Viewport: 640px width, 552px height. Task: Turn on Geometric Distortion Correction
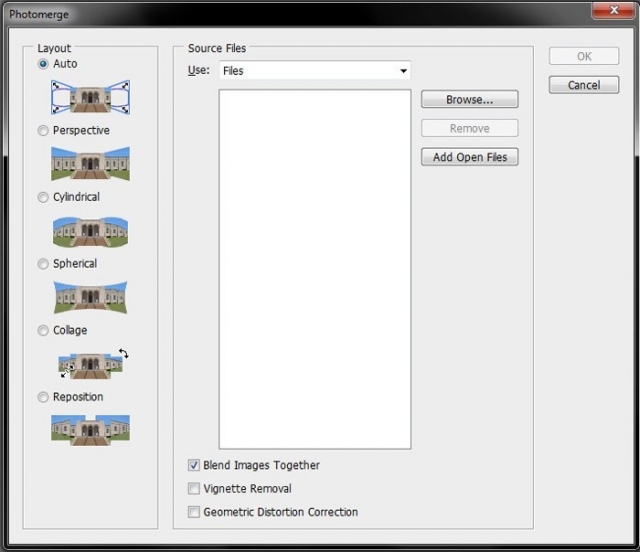pos(194,512)
